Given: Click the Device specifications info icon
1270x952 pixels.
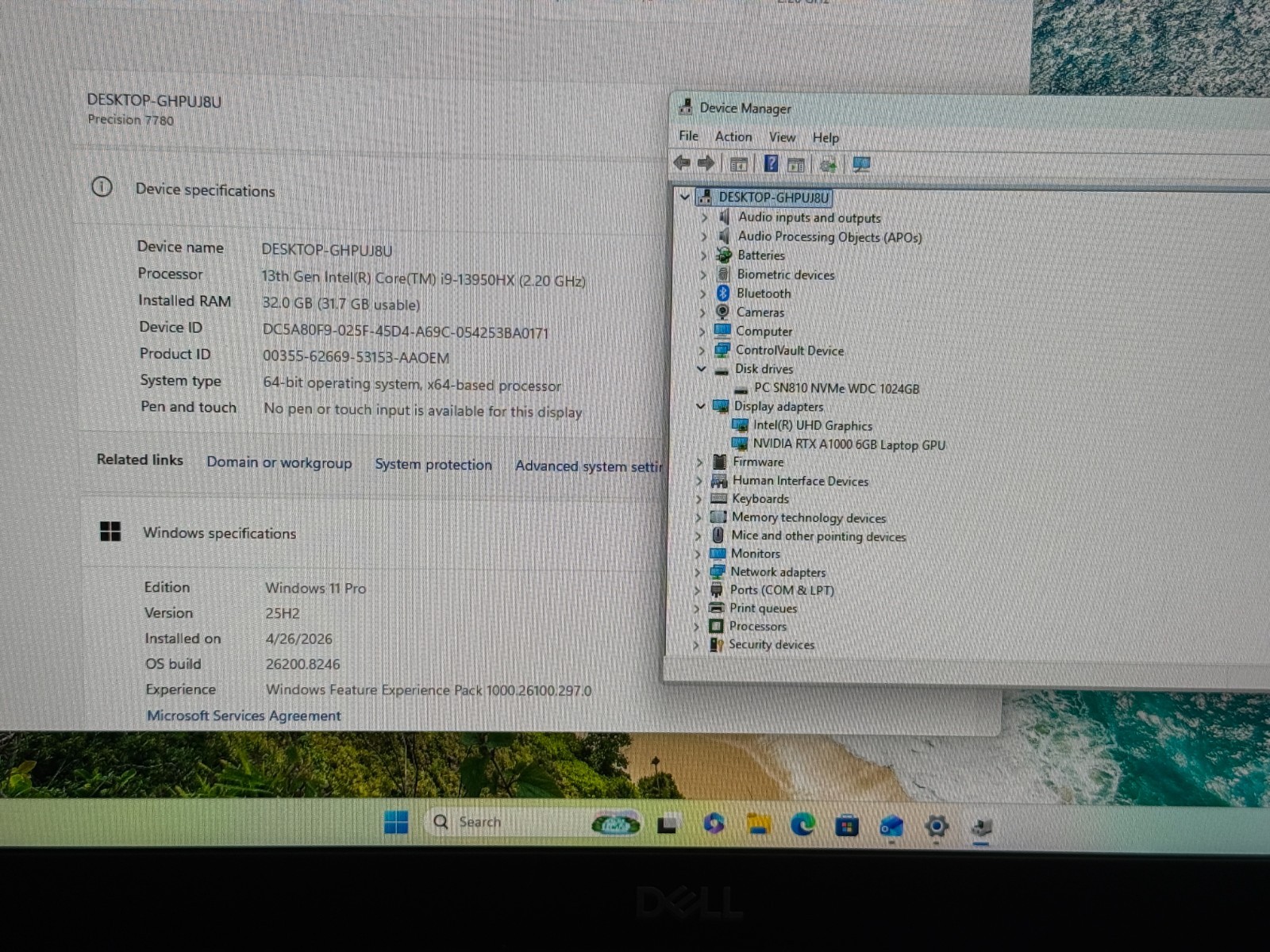Looking at the screenshot, I should click(102, 187).
